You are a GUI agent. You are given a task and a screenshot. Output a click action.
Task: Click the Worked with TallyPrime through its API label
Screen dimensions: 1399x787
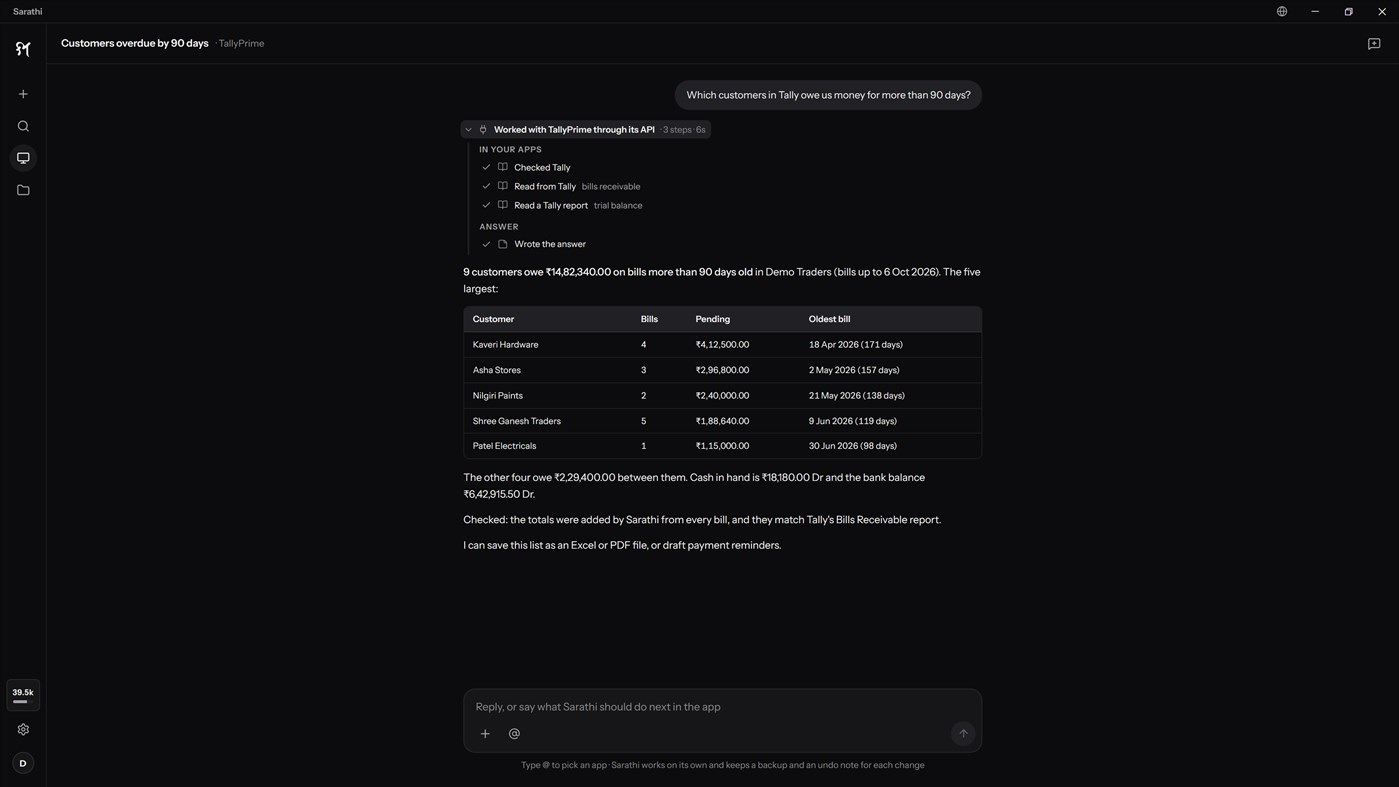[574, 130]
